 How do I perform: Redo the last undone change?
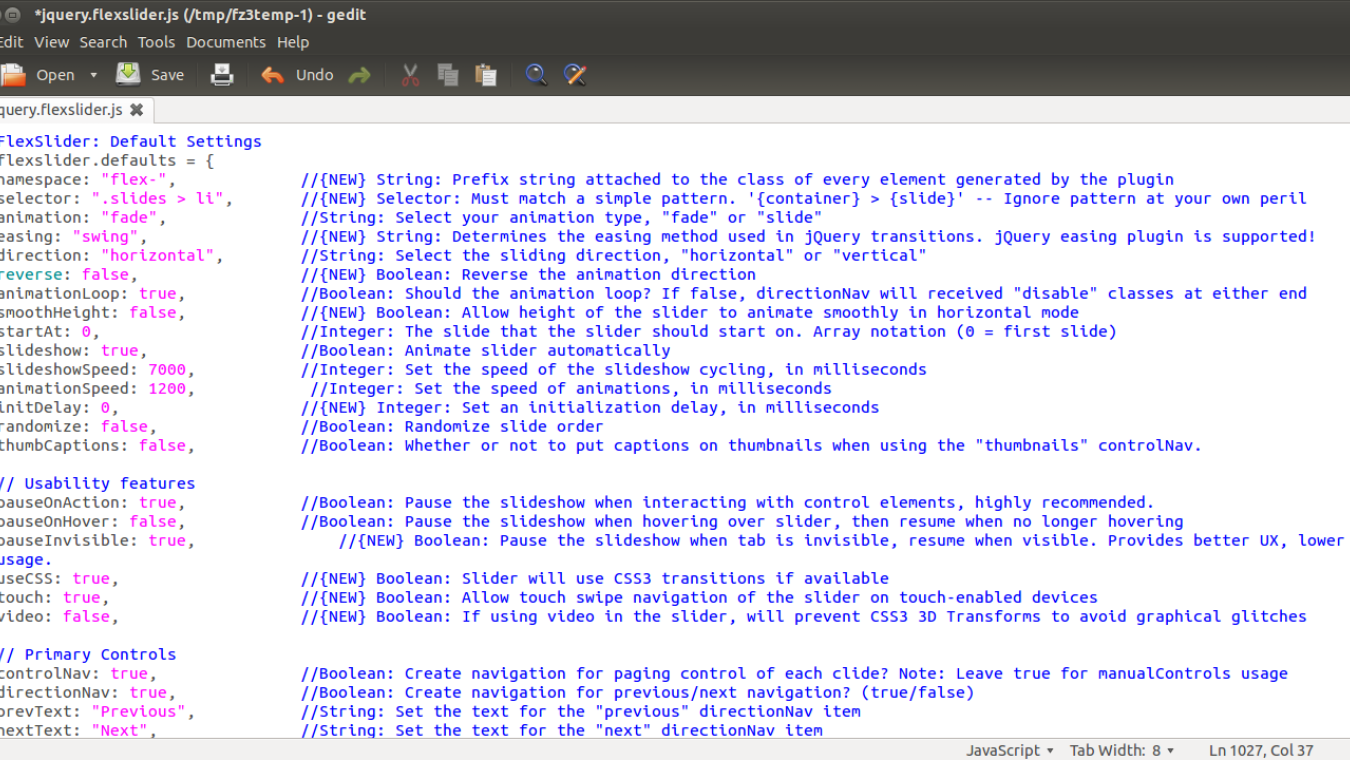pos(359,74)
